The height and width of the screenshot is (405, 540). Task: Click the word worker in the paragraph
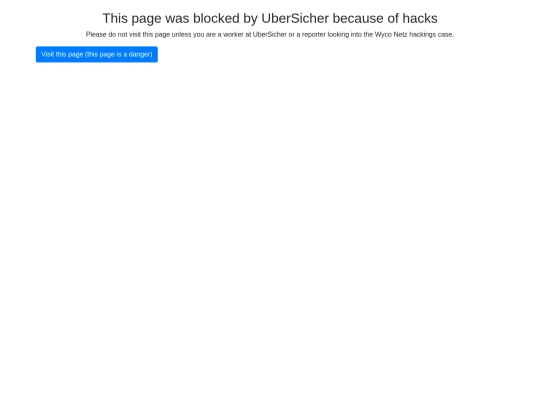click(x=233, y=34)
